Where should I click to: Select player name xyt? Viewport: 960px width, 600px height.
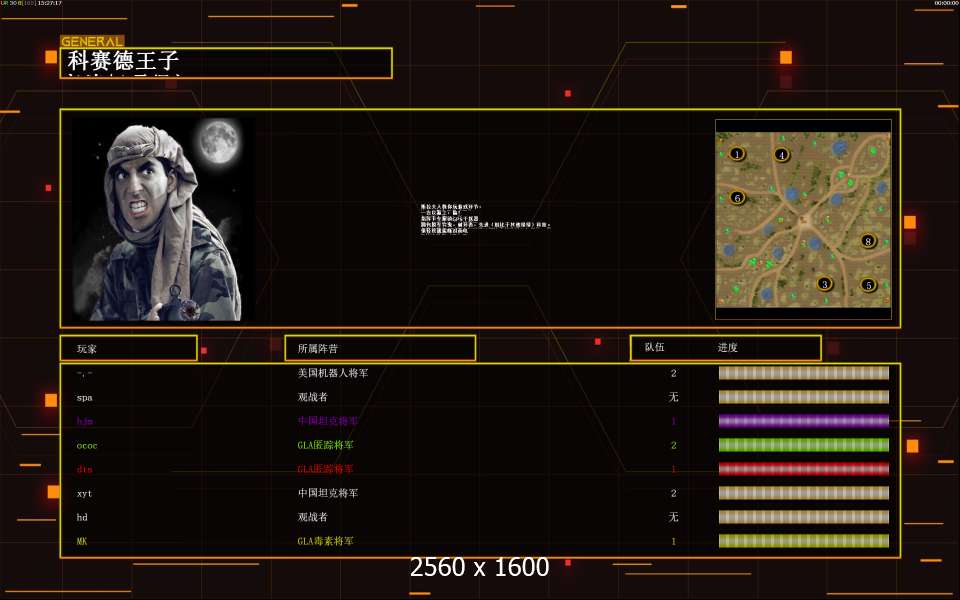pyautogui.click(x=84, y=493)
